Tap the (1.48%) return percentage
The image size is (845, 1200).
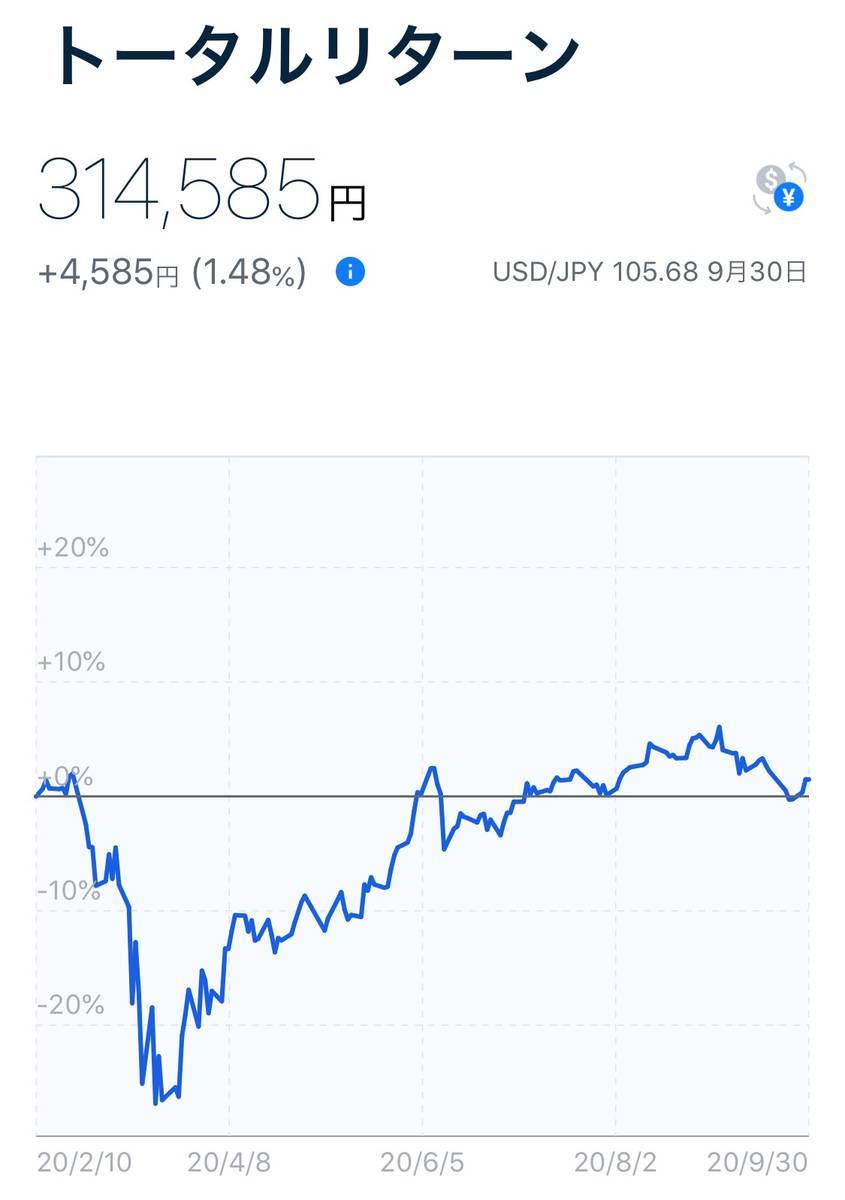coord(249,272)
